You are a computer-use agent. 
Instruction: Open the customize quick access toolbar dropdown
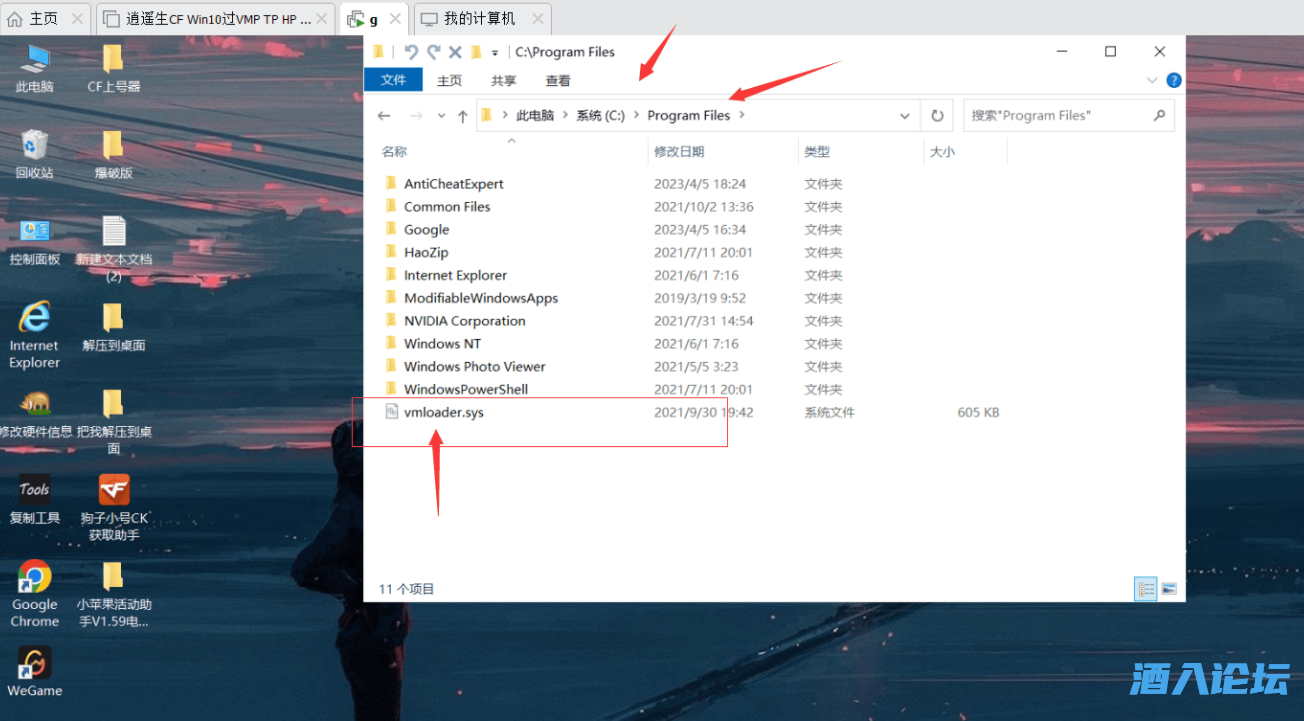pos(495,53)
